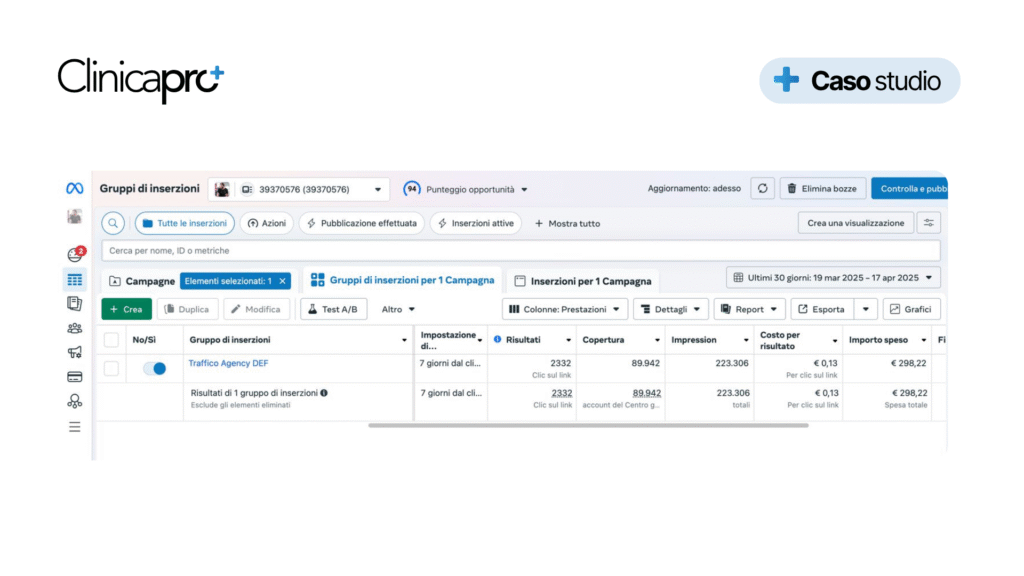Viewport: 1024px width, 576px height.
Task: Click the Modifica button
Action: 256,309
